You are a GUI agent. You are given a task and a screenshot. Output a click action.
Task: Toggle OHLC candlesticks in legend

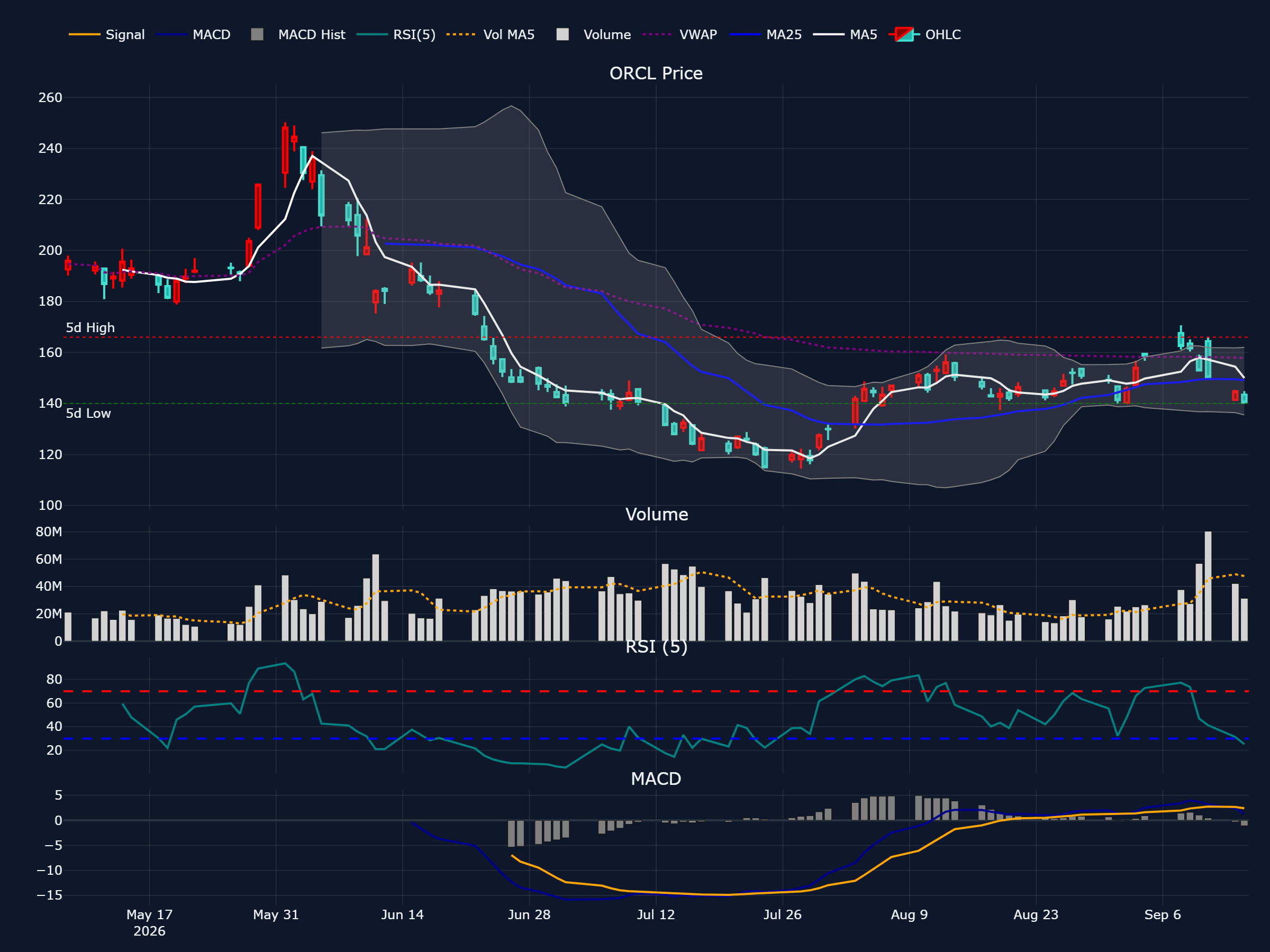(925, 34)
